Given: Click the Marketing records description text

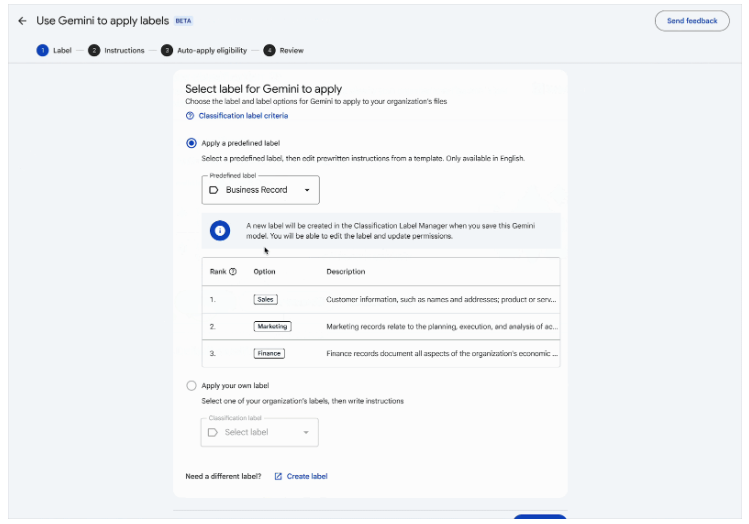Looking at the screenshot, I should [x=442, y=326].
